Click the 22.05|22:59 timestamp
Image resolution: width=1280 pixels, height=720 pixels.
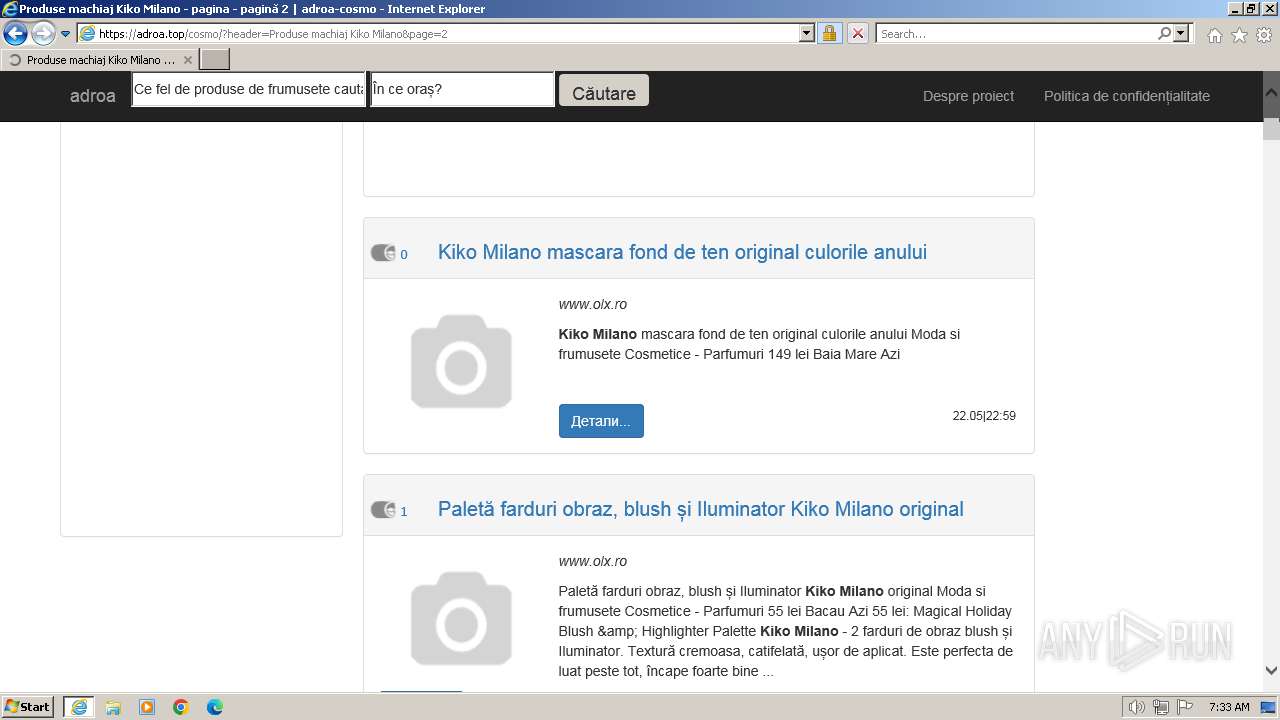[984, 416]
